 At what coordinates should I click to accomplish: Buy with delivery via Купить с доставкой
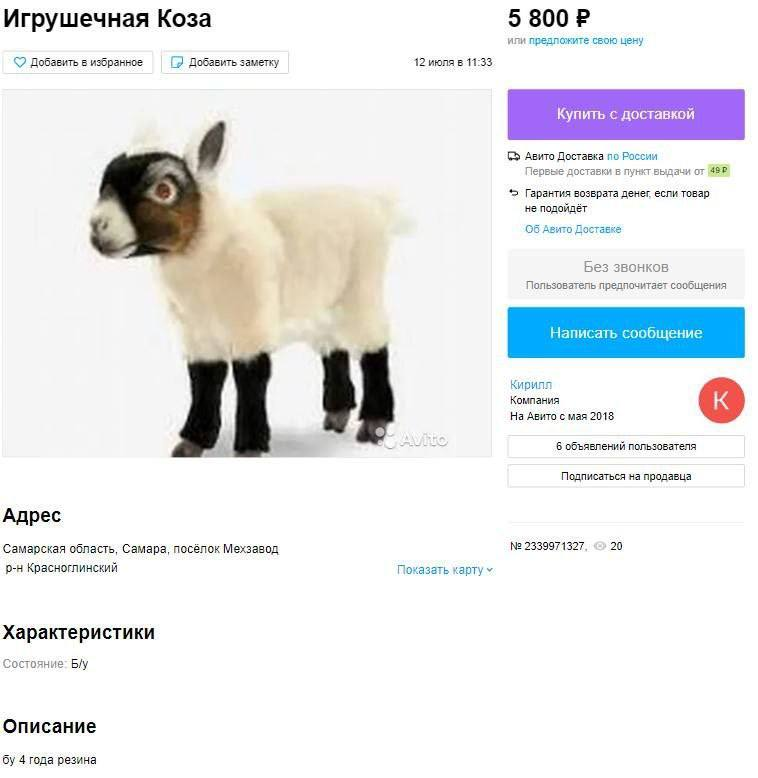tap(626, 114)
